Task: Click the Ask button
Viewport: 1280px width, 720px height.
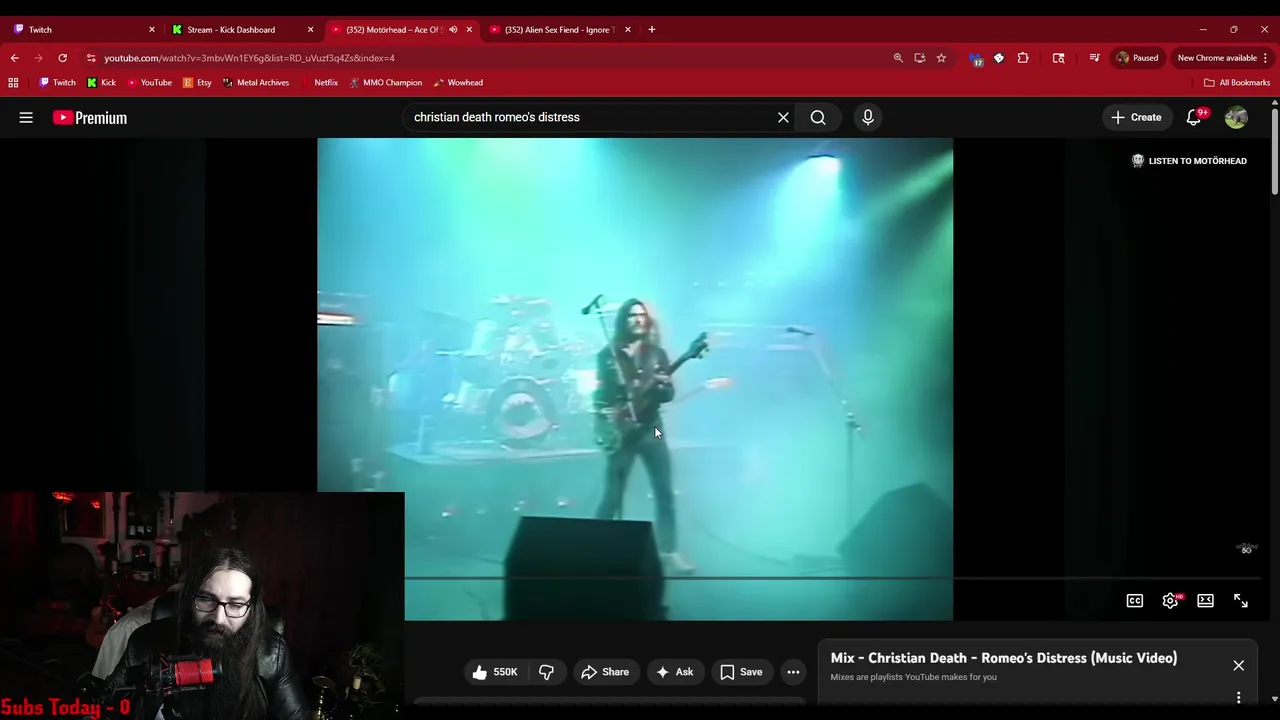Action: [675, 672]
